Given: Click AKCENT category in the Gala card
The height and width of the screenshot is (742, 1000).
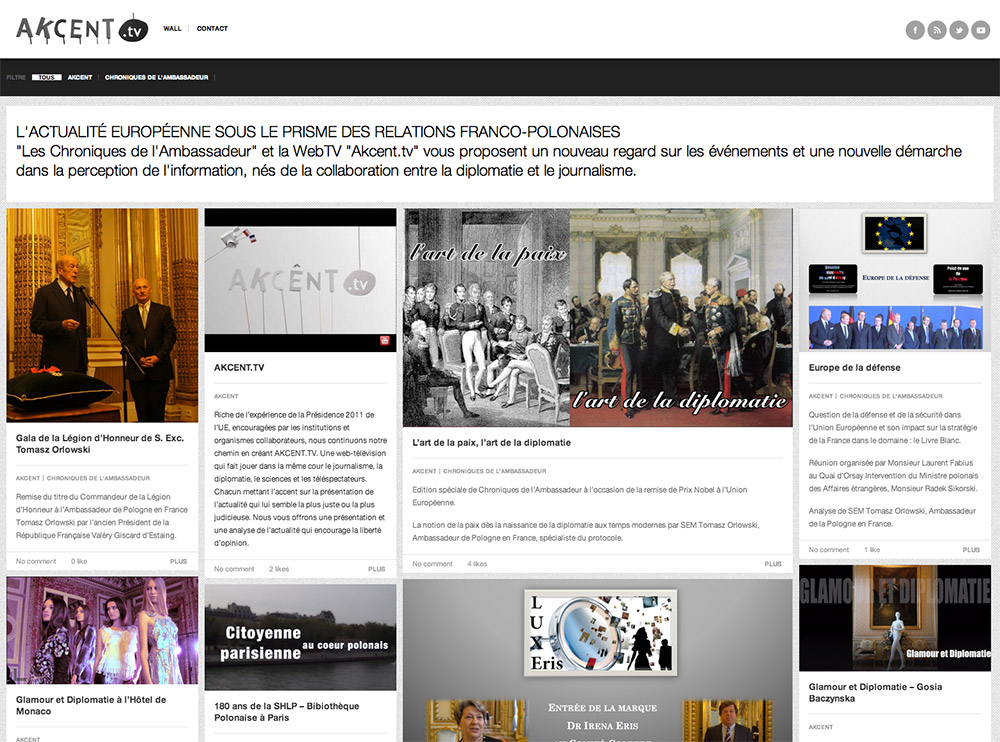Looking at the screenshot, I should point(28,478).
